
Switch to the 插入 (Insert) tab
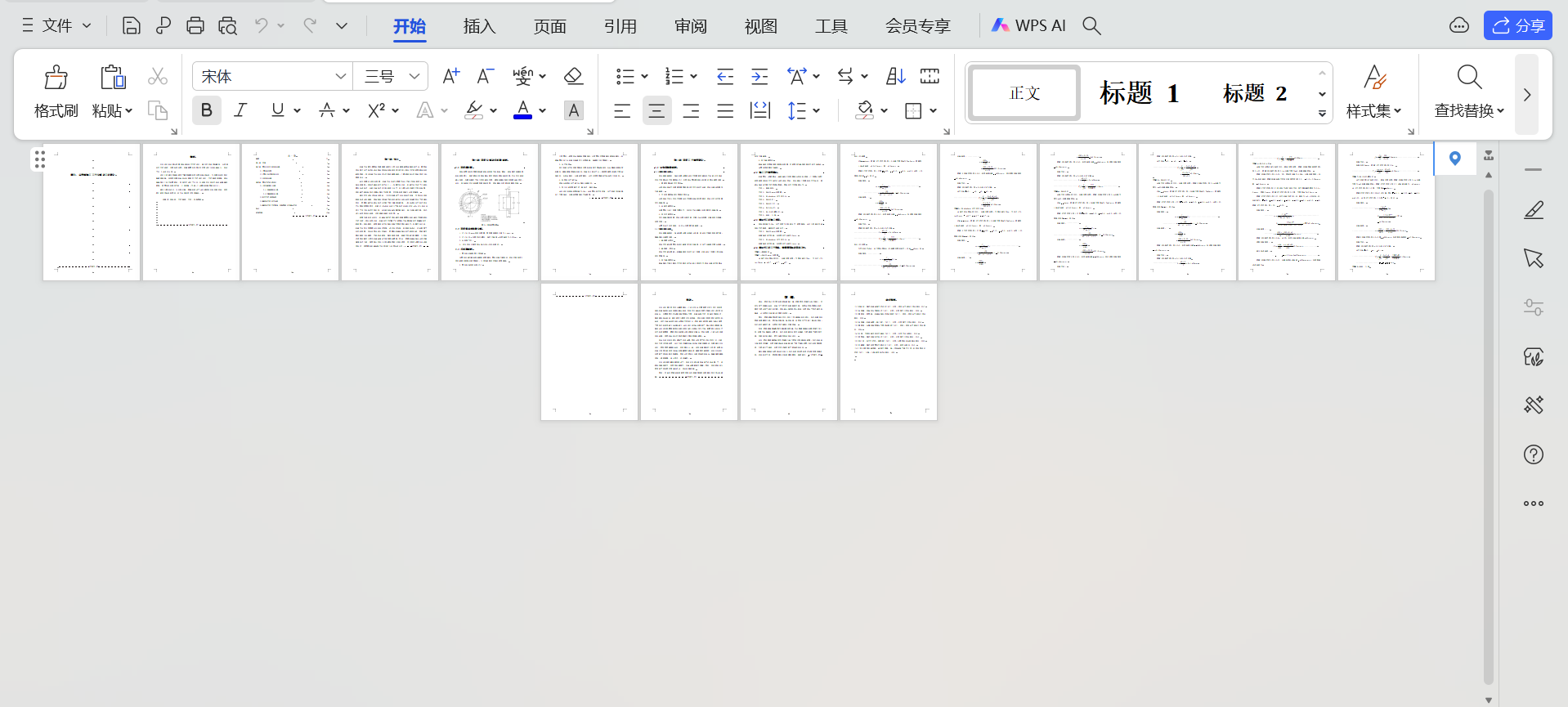[x=480, y=26]
